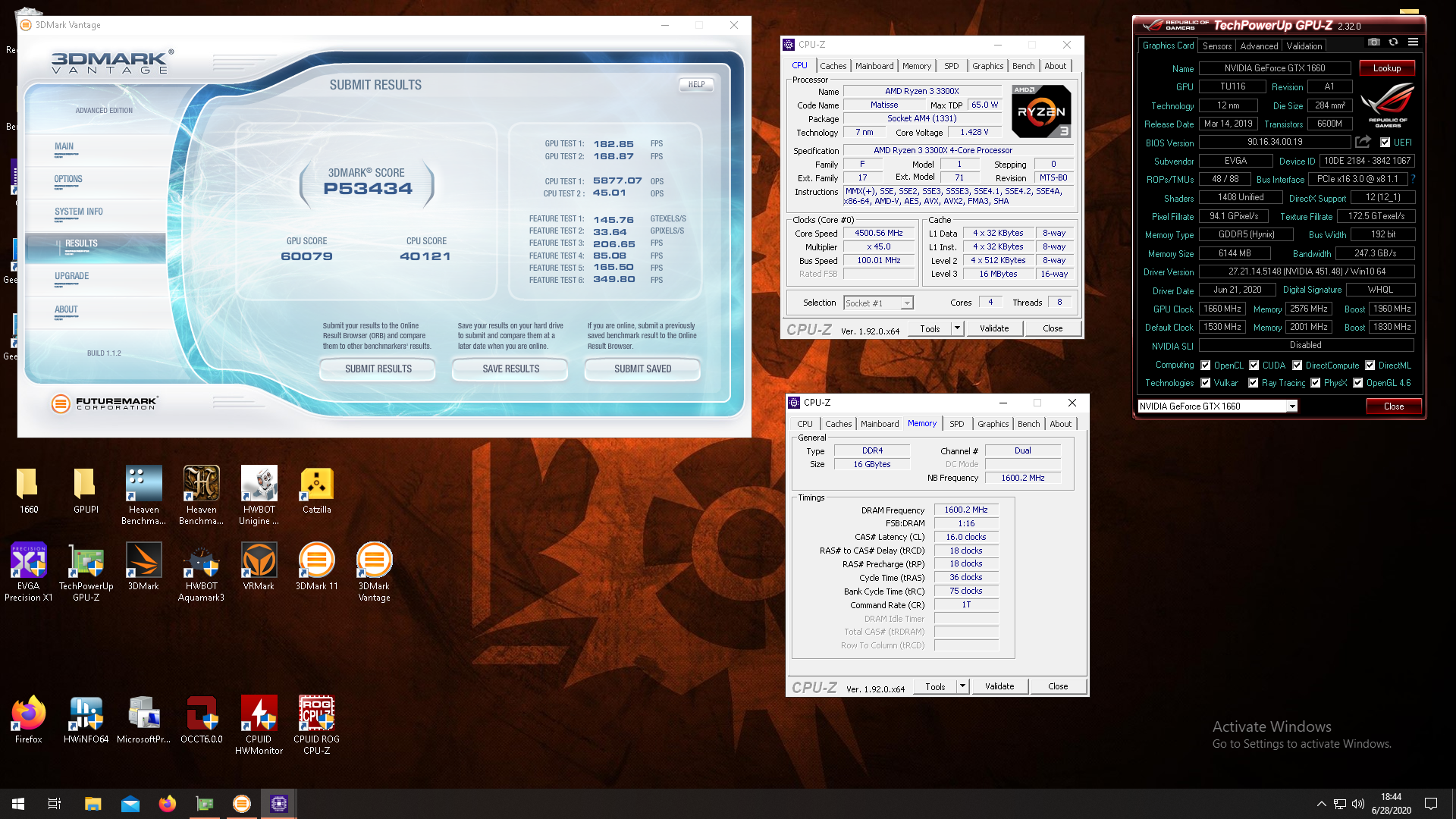
Task: Toggle PhysX checkbox in GPU-Z
Action: tap(1315, 383)
